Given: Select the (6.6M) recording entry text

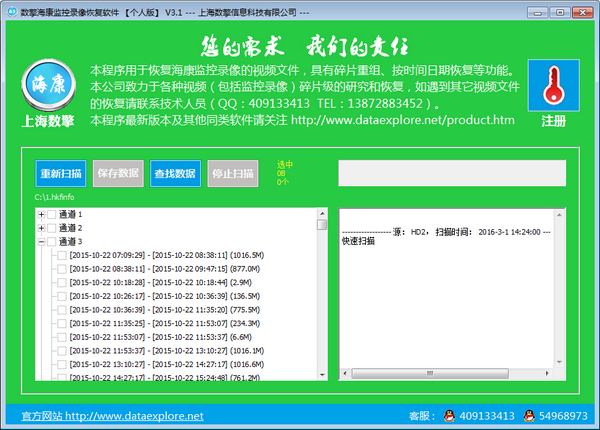Looking at the screenshot, I should pyautogui.click(x=161, y=337).
